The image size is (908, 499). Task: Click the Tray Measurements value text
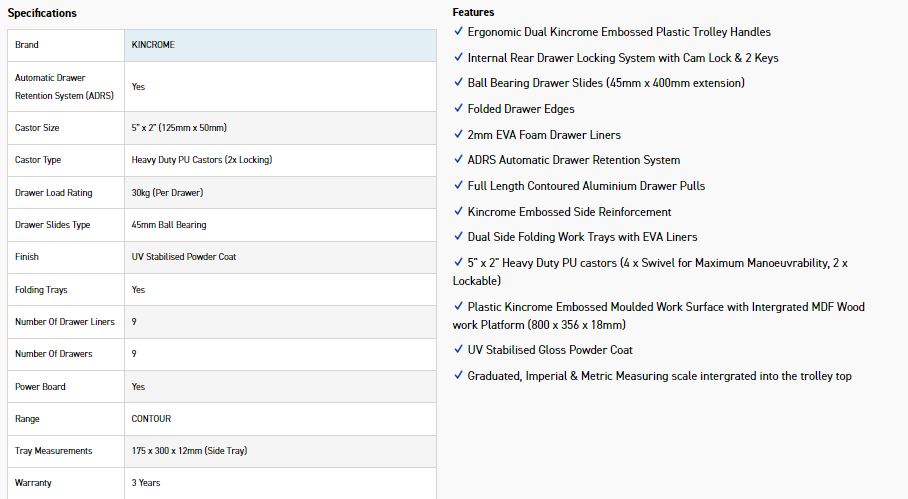pos(189,451)
